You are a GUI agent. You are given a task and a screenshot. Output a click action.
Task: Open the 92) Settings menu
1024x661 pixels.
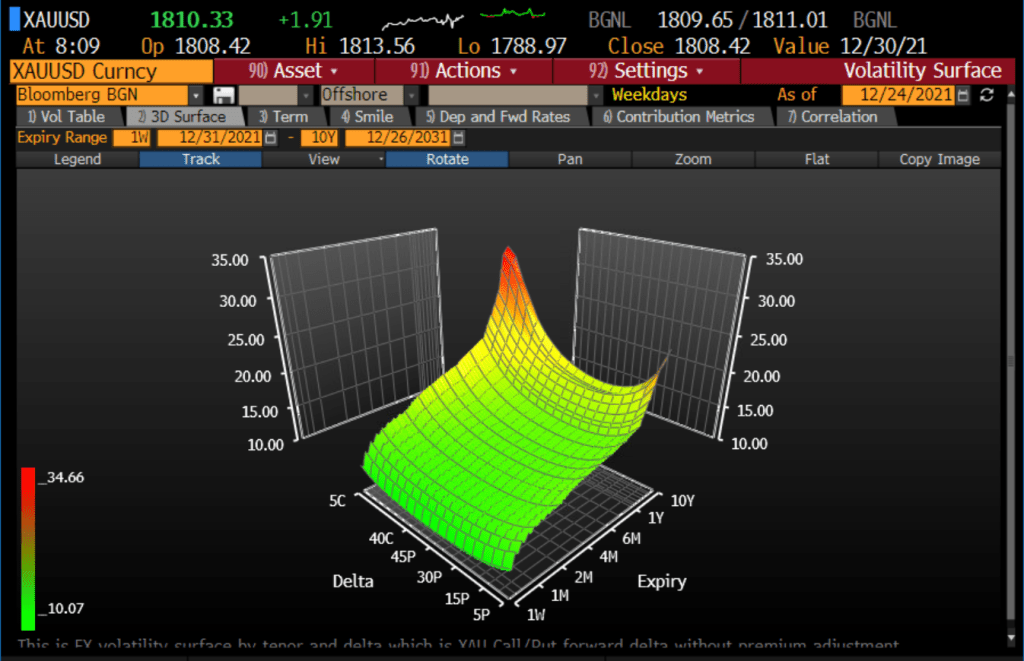tap(646, 71)
